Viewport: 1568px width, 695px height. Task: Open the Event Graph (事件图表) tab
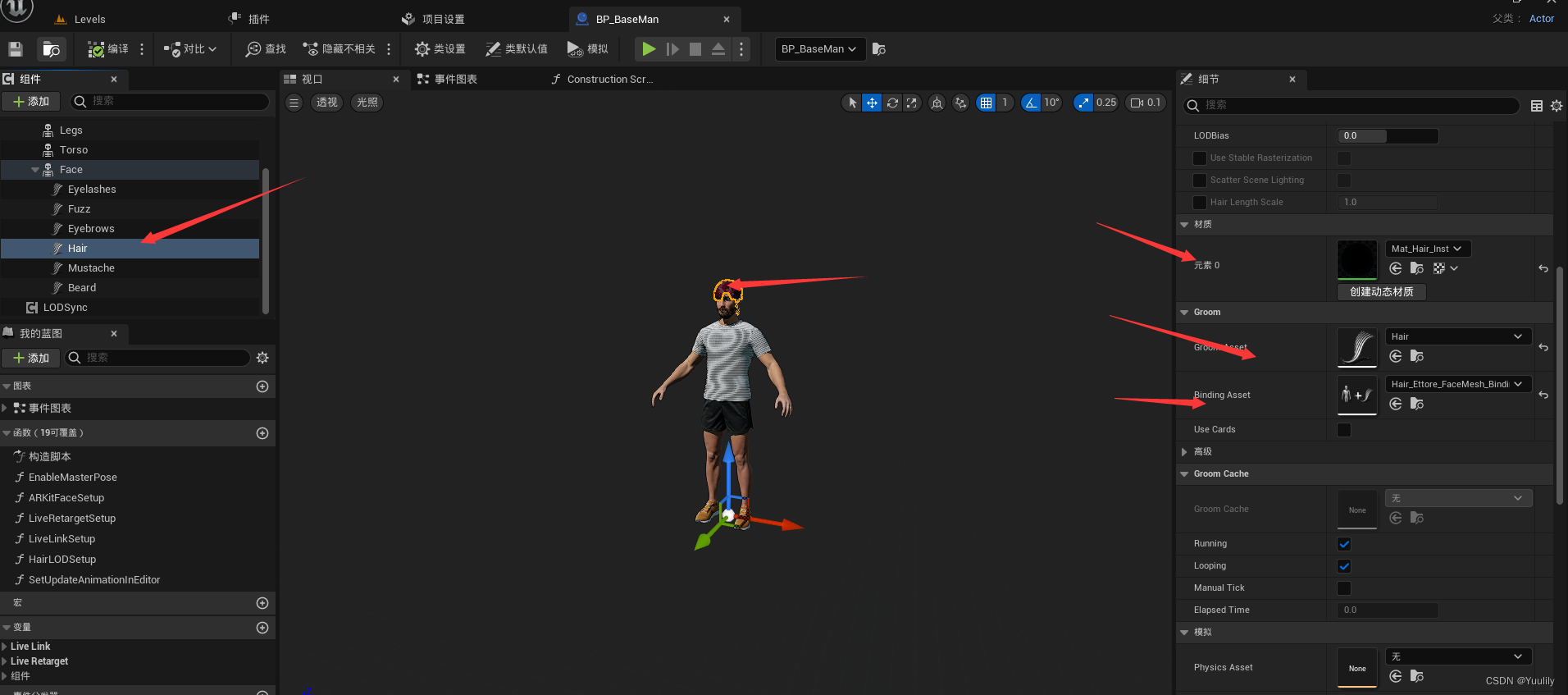(x=448, y=79)
